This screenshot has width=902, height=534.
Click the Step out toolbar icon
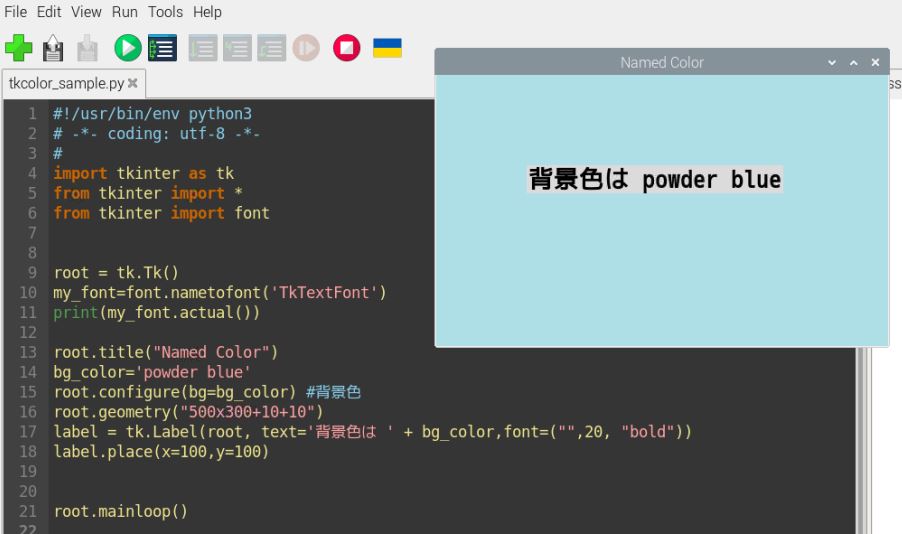[272, 48]
